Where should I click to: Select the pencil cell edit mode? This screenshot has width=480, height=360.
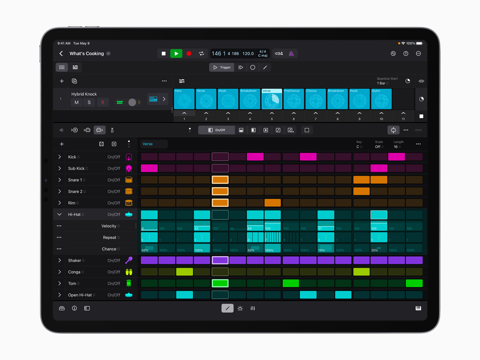click(x=265, y=67)
